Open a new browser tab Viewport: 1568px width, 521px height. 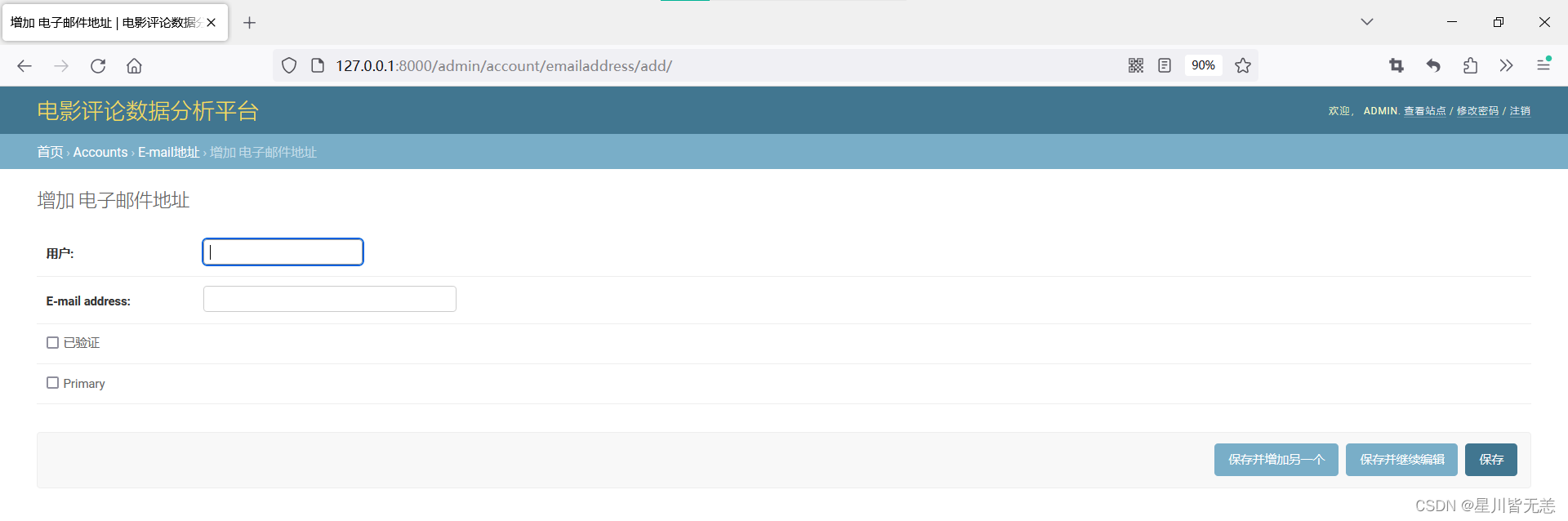[x=250, y=23]
